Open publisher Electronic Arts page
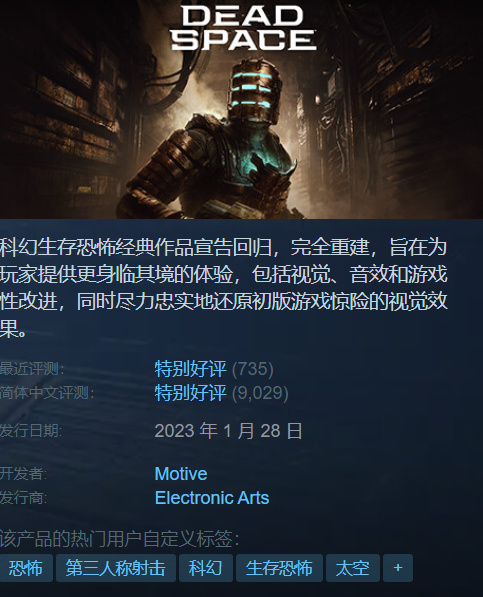Viewport: 483px width, 597px height. pyautogui.click(x=212, y=498)
